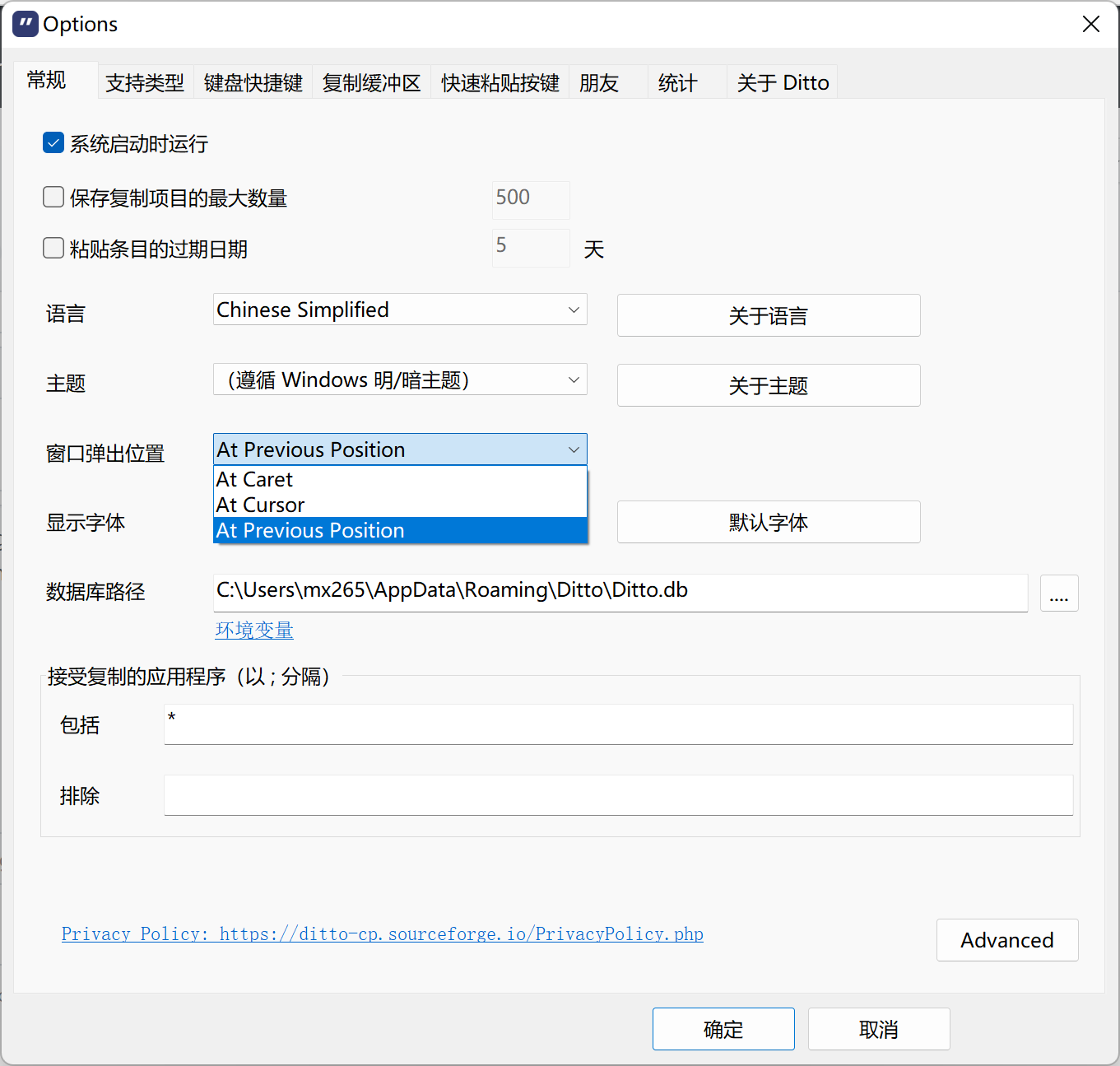Click the 排除 applications input field
Viewport: 1120px width, 1066px height.
[x=619, y=795]
